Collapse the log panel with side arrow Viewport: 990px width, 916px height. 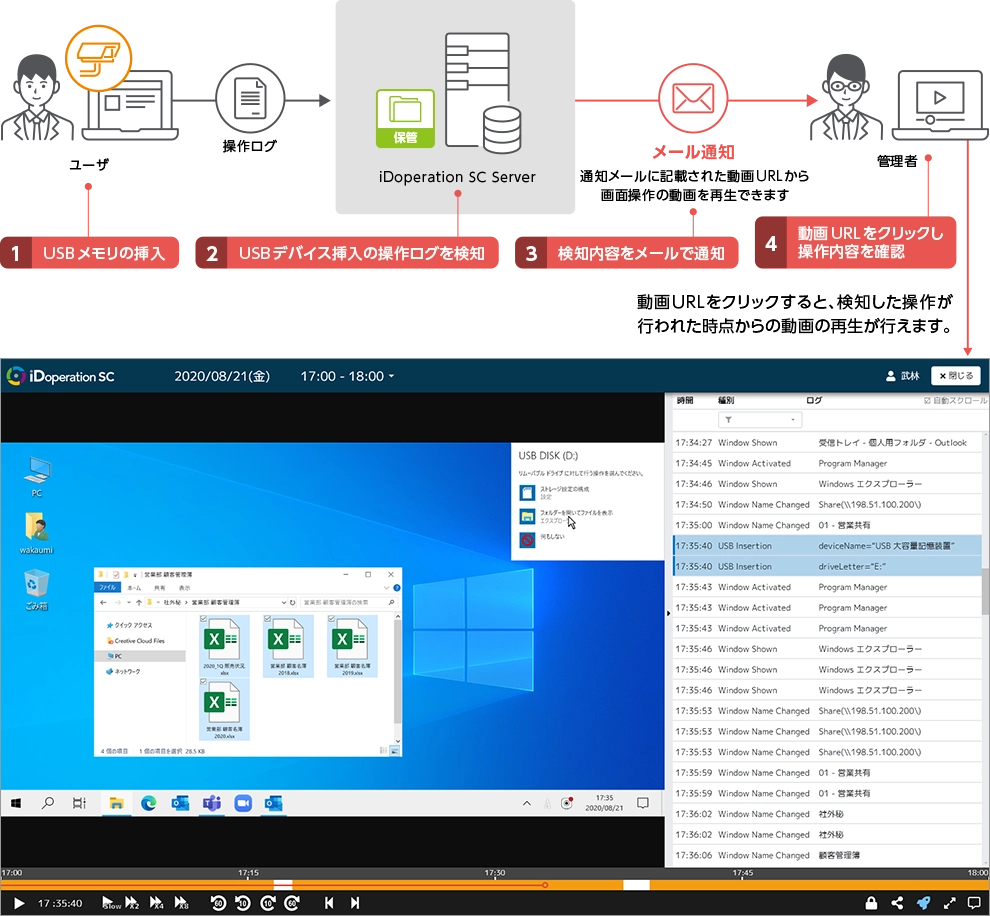click(x=668, y=611)
